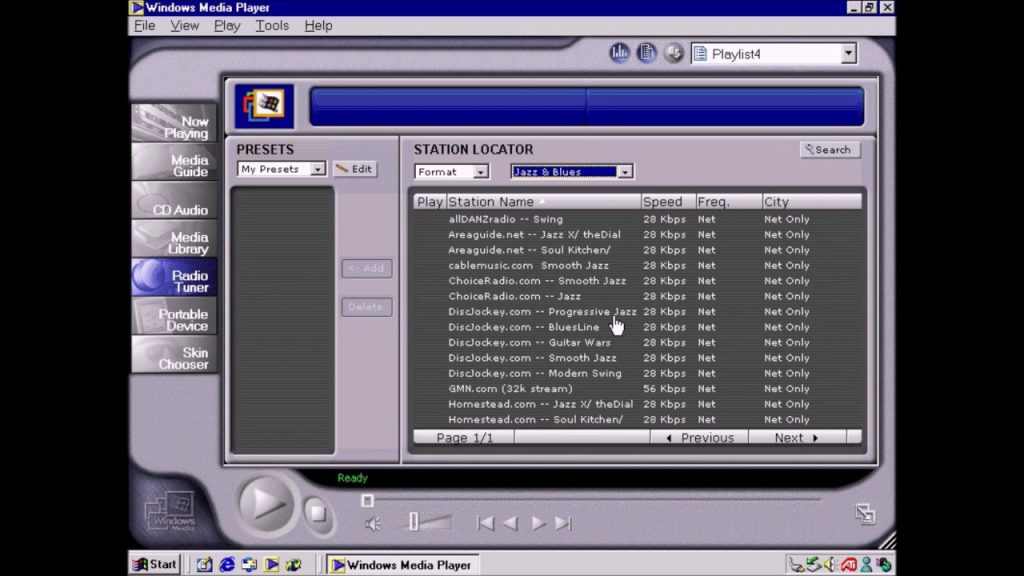The image size is (1024, 576).
Task: Launch Internet Explorer from quick launch
Action: (227, 565)
